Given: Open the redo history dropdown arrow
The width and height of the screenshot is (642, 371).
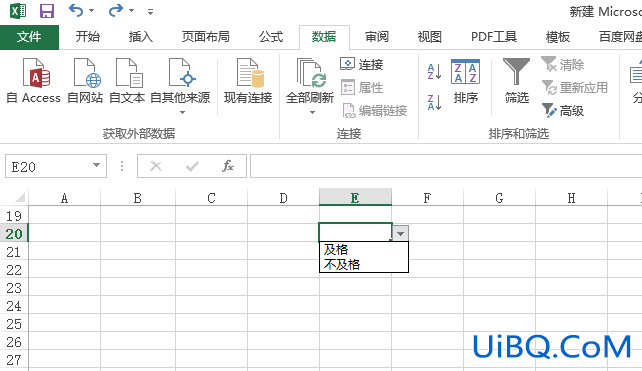Looking at the screenshot, I should click(x=131, y=11).
